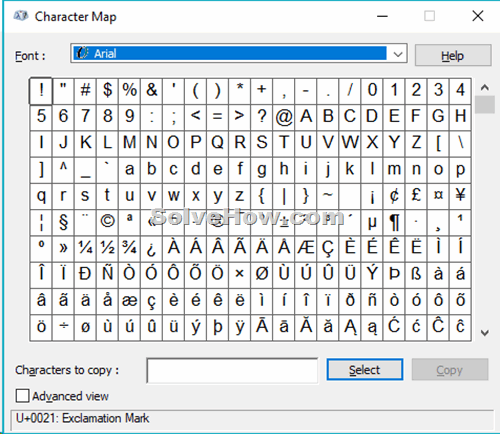Select the capital Ø character

click(262, 275)
